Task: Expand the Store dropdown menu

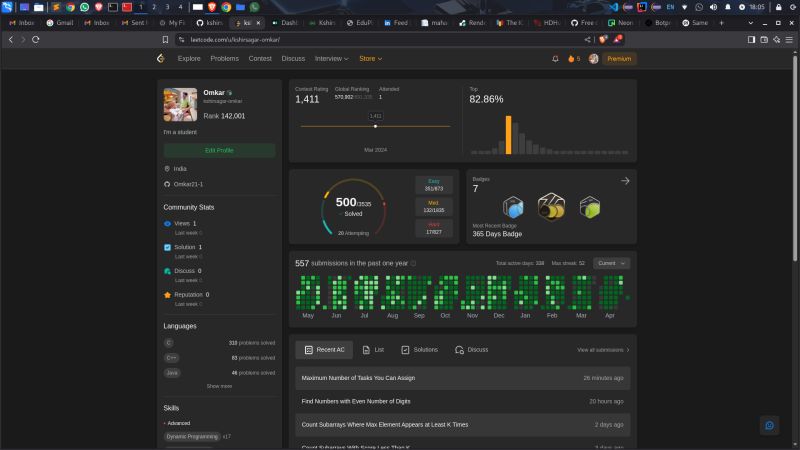Action: (370, 59)
